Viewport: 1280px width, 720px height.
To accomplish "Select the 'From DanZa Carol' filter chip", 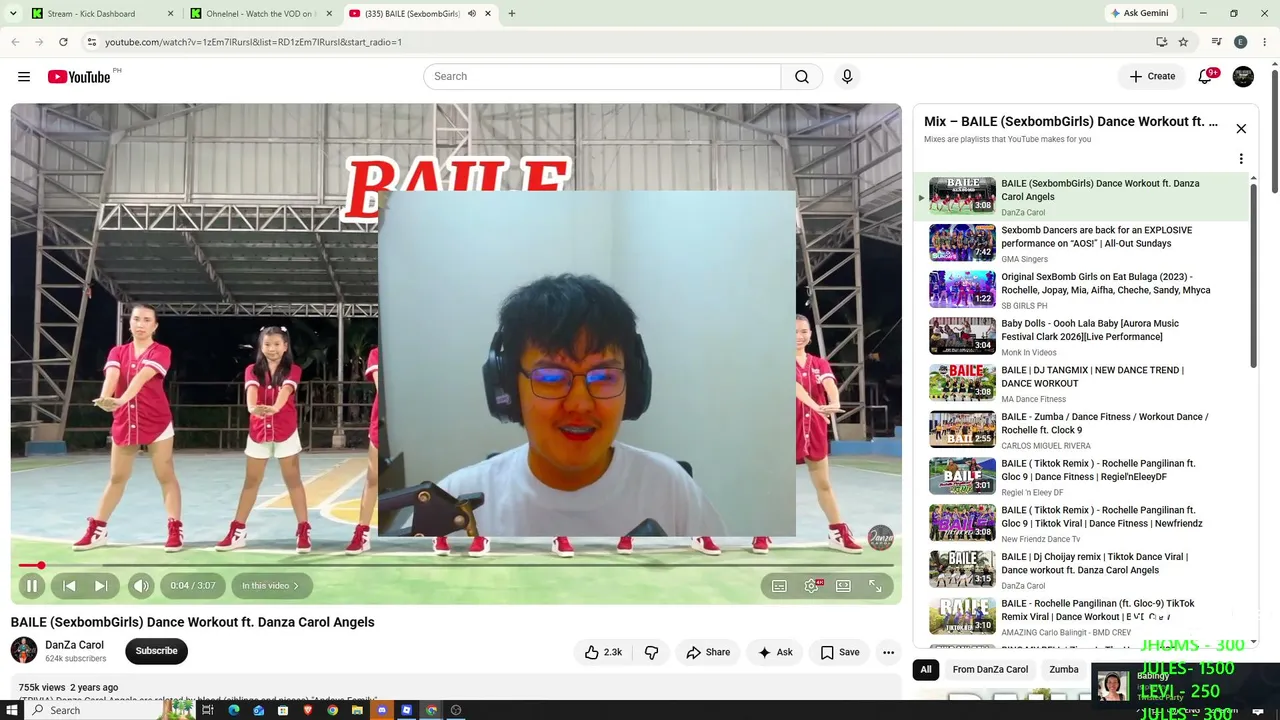I will click(x=990, y=670).
